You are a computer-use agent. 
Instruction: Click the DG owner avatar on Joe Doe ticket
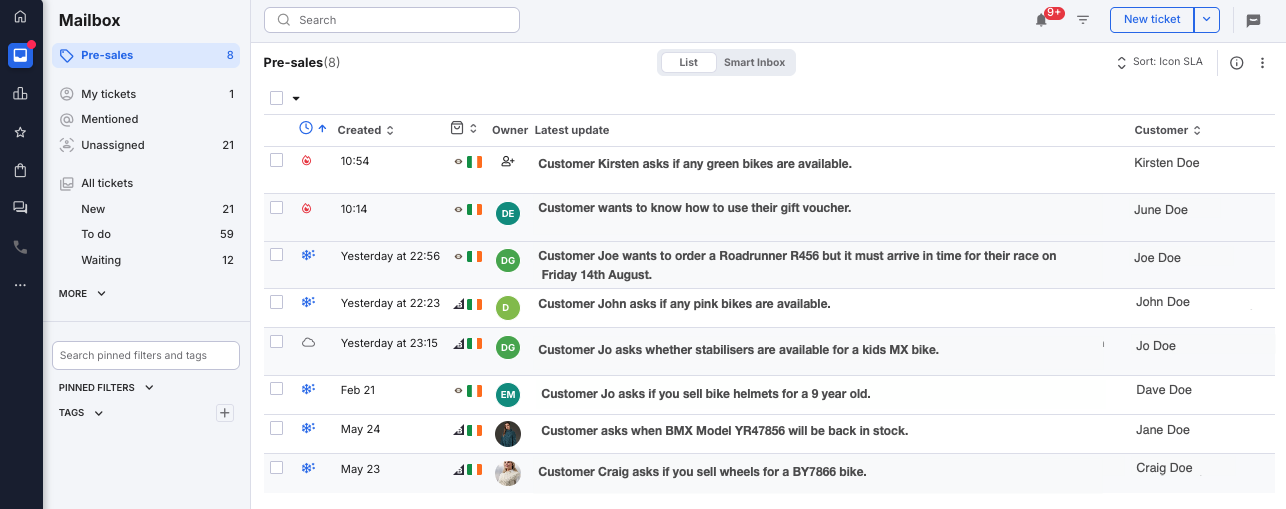(x=508, y=260)
